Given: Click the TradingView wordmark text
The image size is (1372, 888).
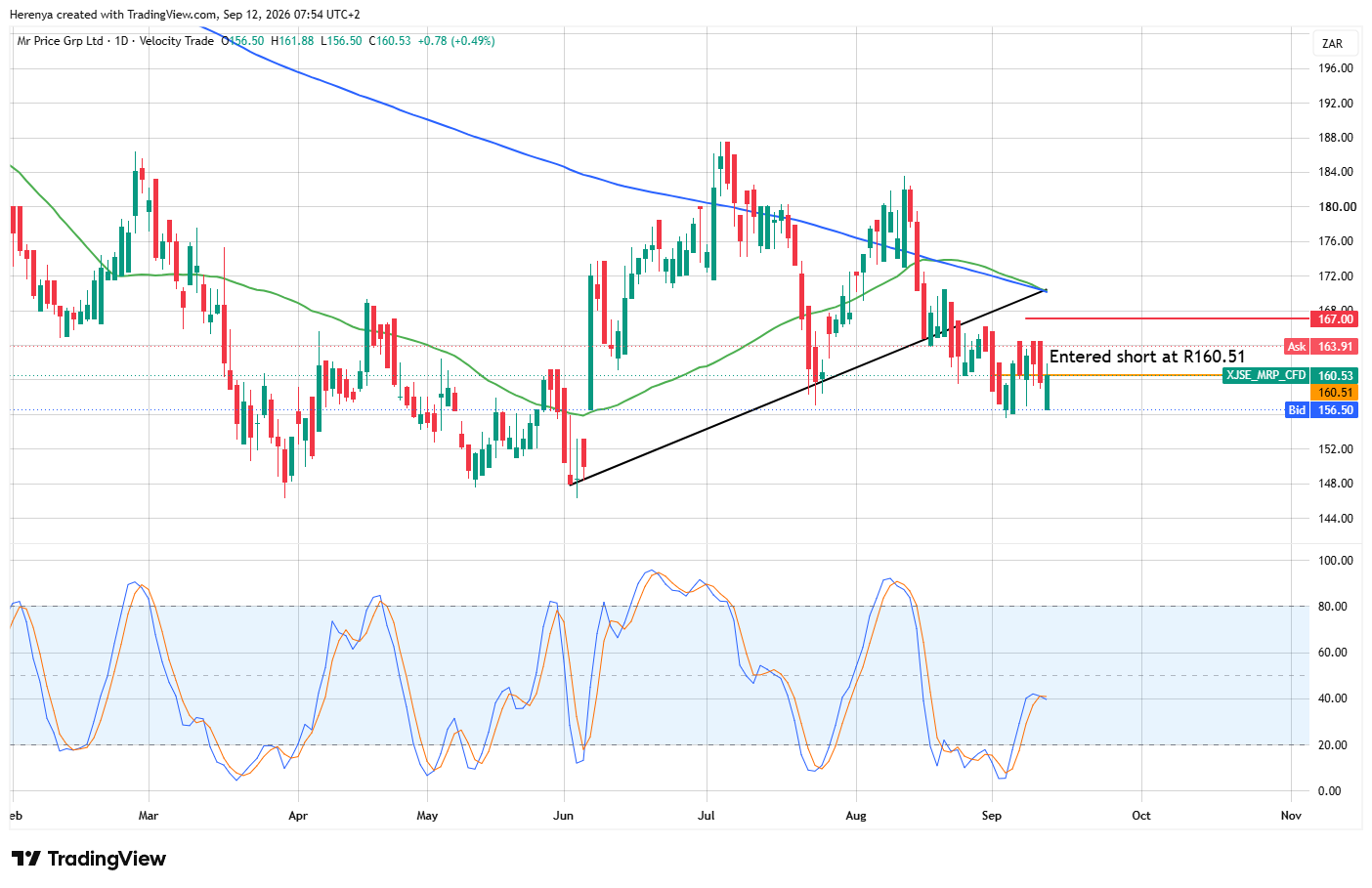Looking at the screenshot, I should (107, 859).
